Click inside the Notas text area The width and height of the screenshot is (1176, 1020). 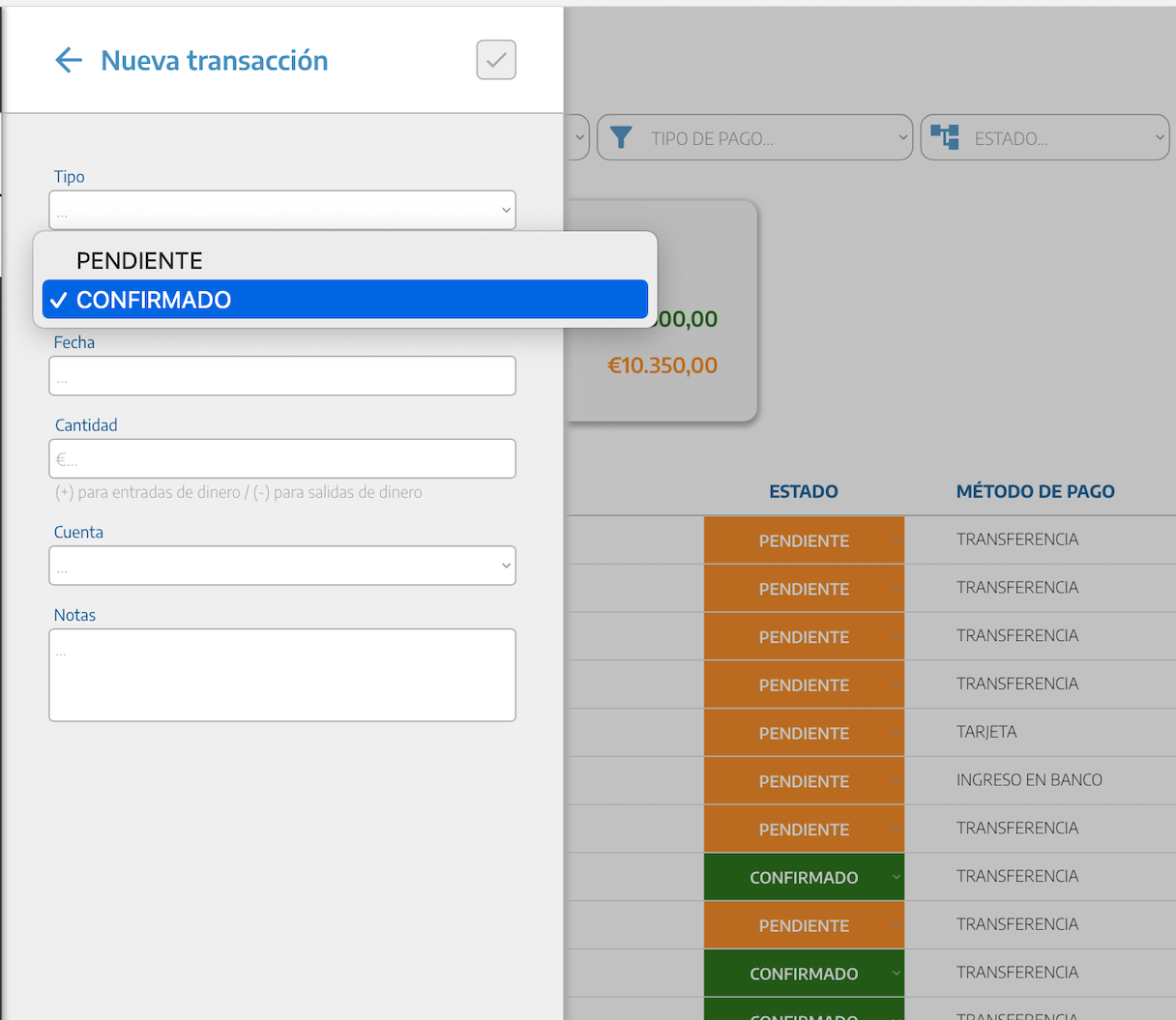281,675
